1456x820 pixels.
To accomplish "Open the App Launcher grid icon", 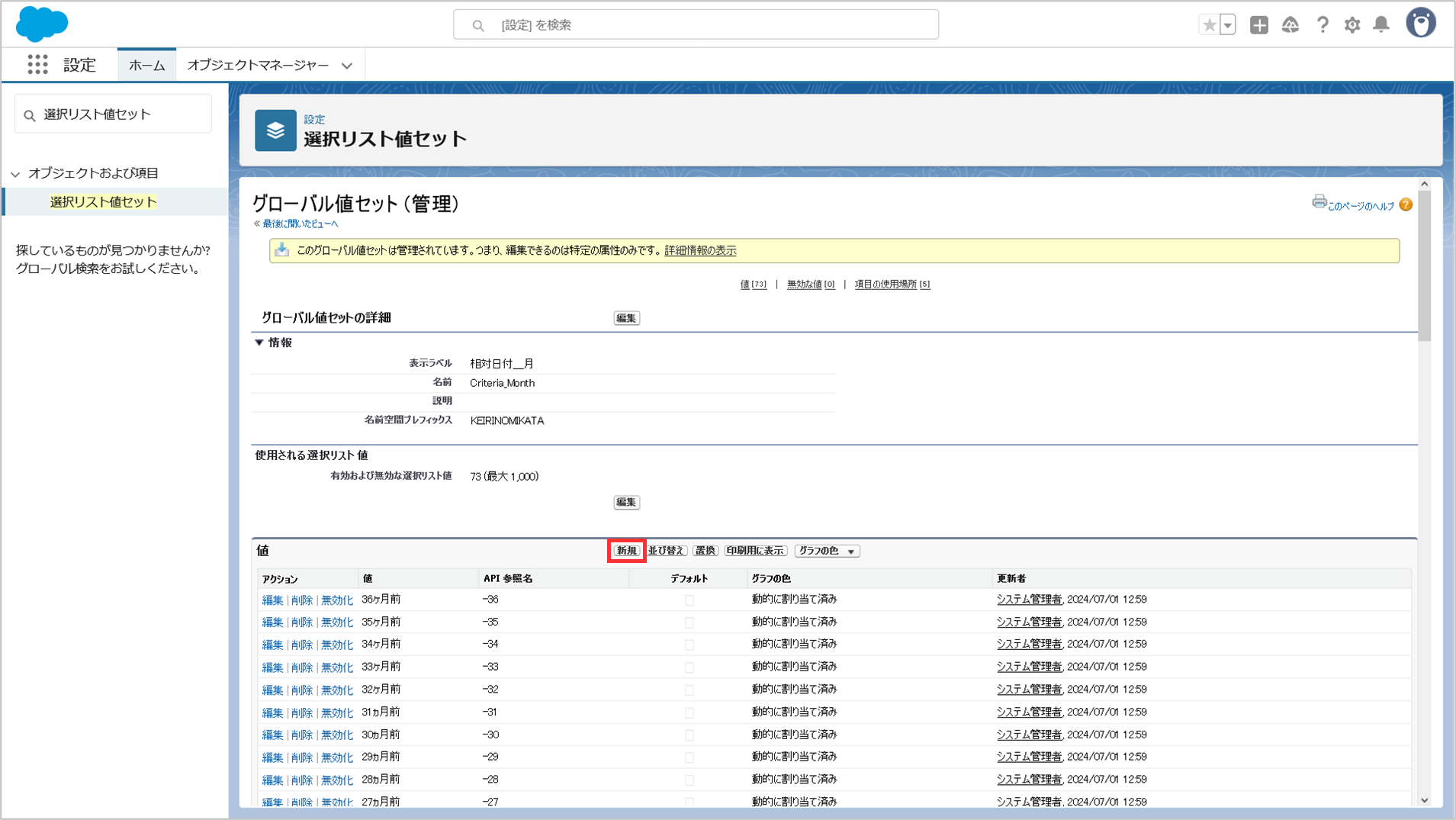I will (37, 65).
